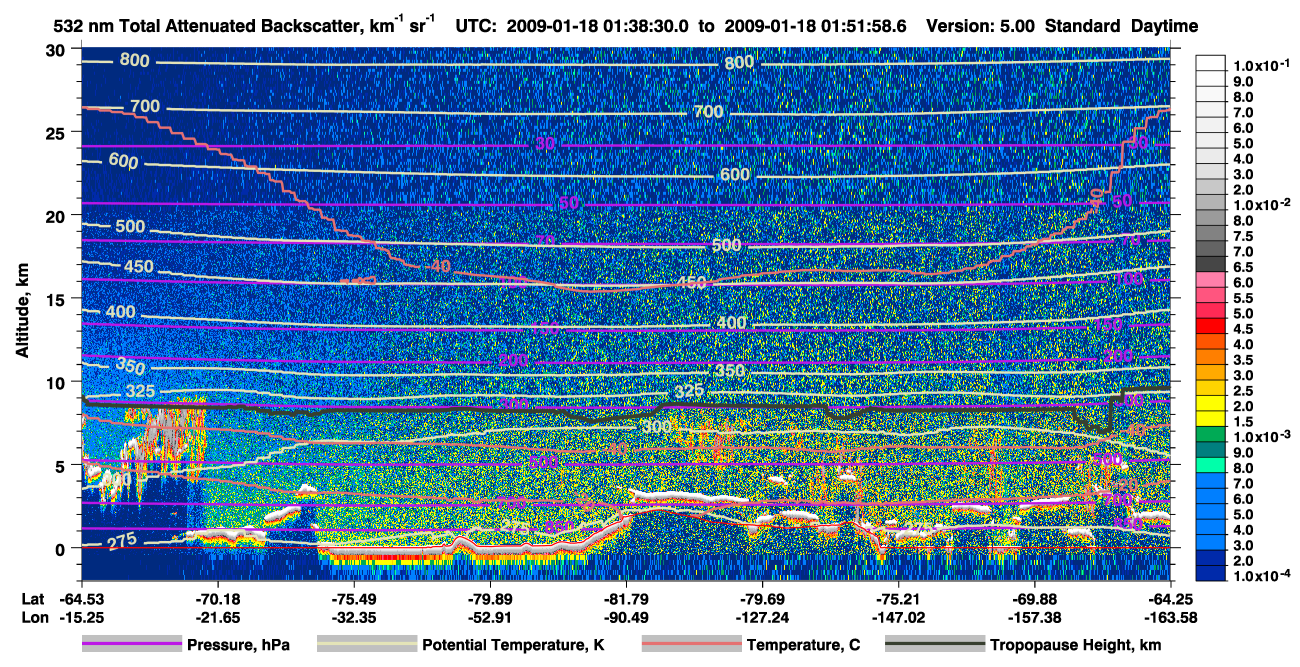Click the longitude value '-21.65'

point(218,618)
